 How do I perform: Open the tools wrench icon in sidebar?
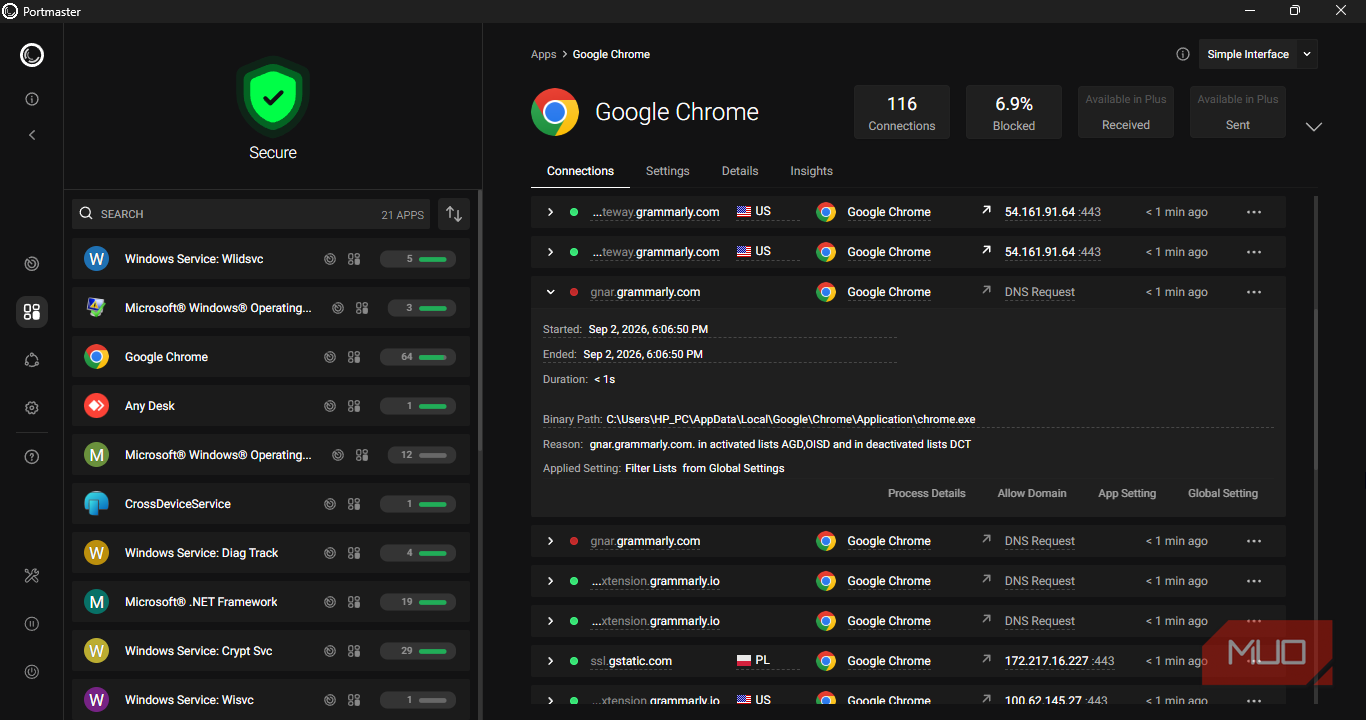coord(31,575)
